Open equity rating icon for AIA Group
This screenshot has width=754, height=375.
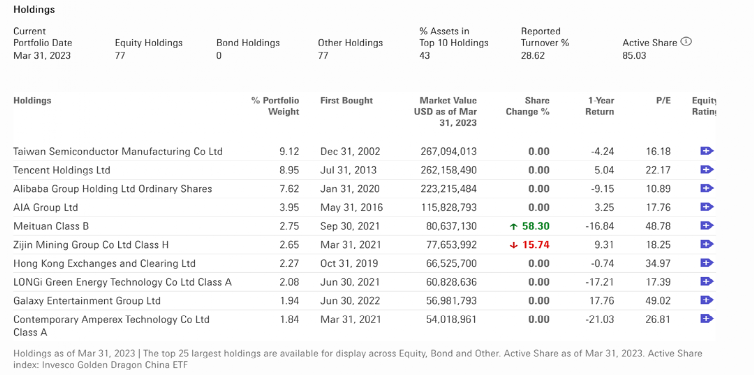[x=706, y=207]
